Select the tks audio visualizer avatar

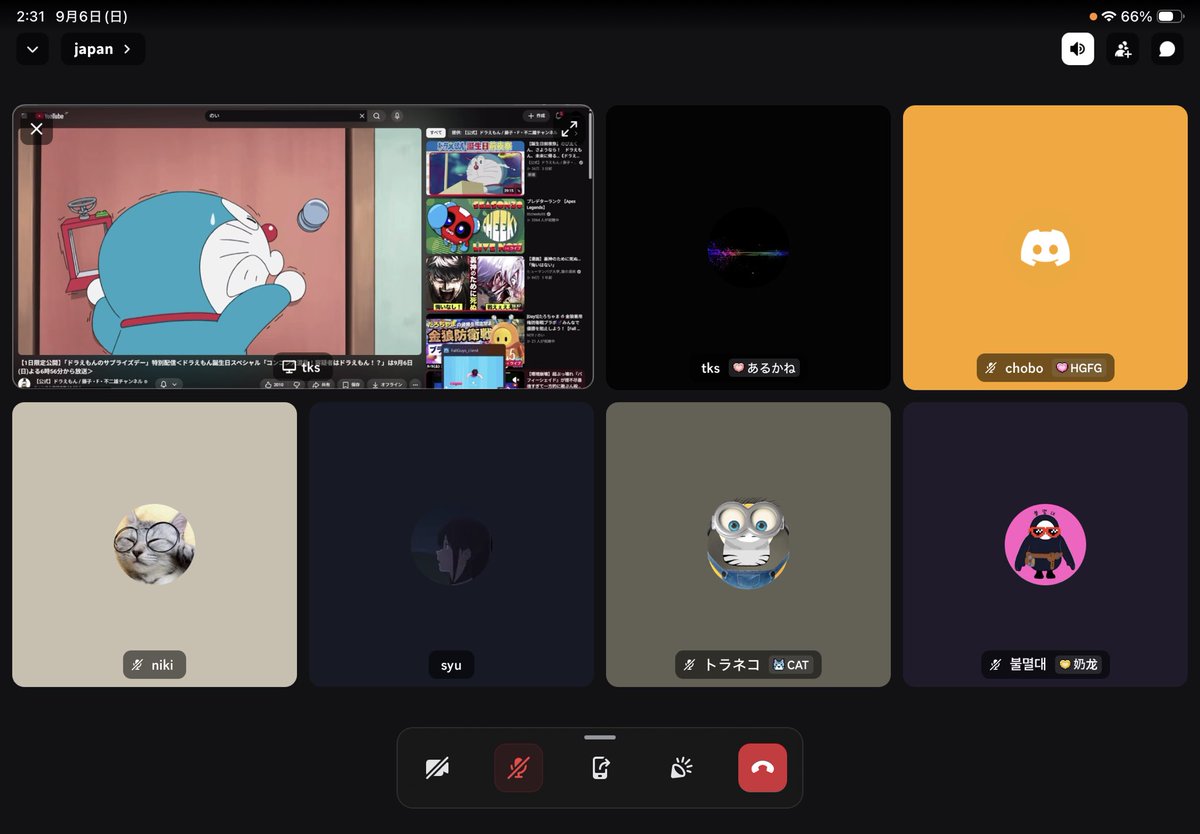click(x=748, y=248)
